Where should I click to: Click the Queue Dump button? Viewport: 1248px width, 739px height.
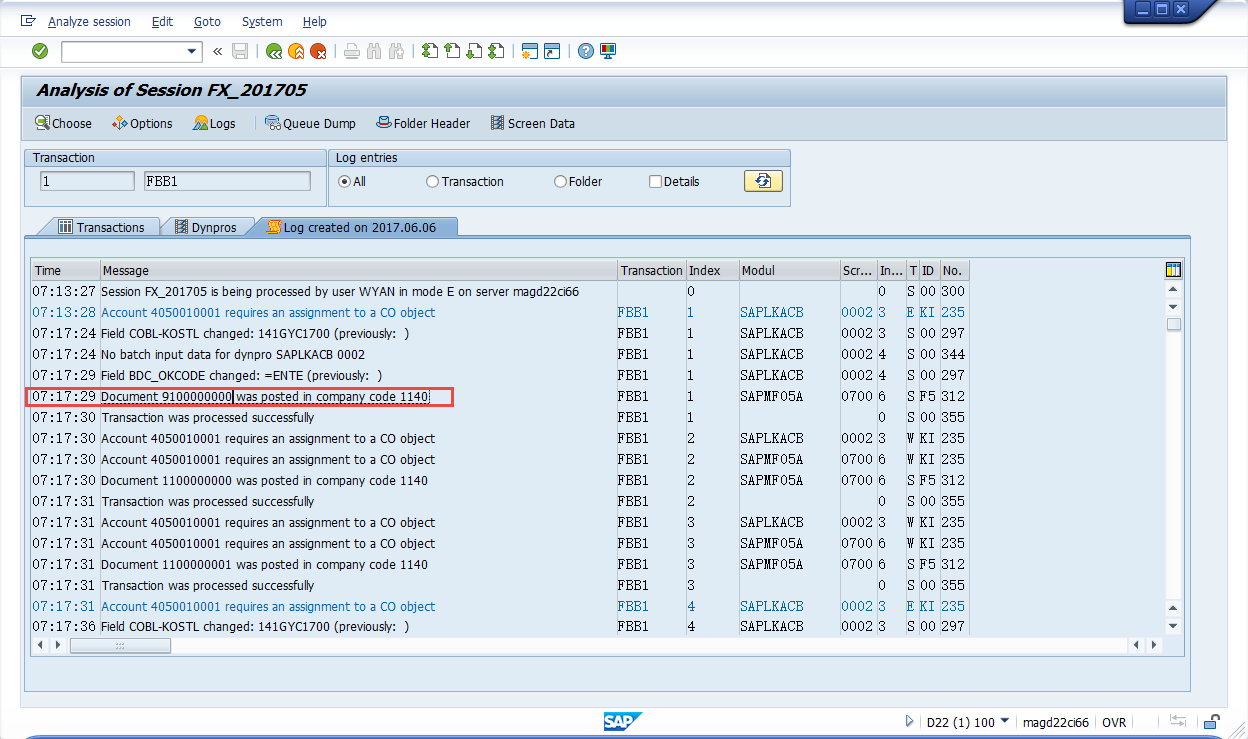tap(310, 123)
